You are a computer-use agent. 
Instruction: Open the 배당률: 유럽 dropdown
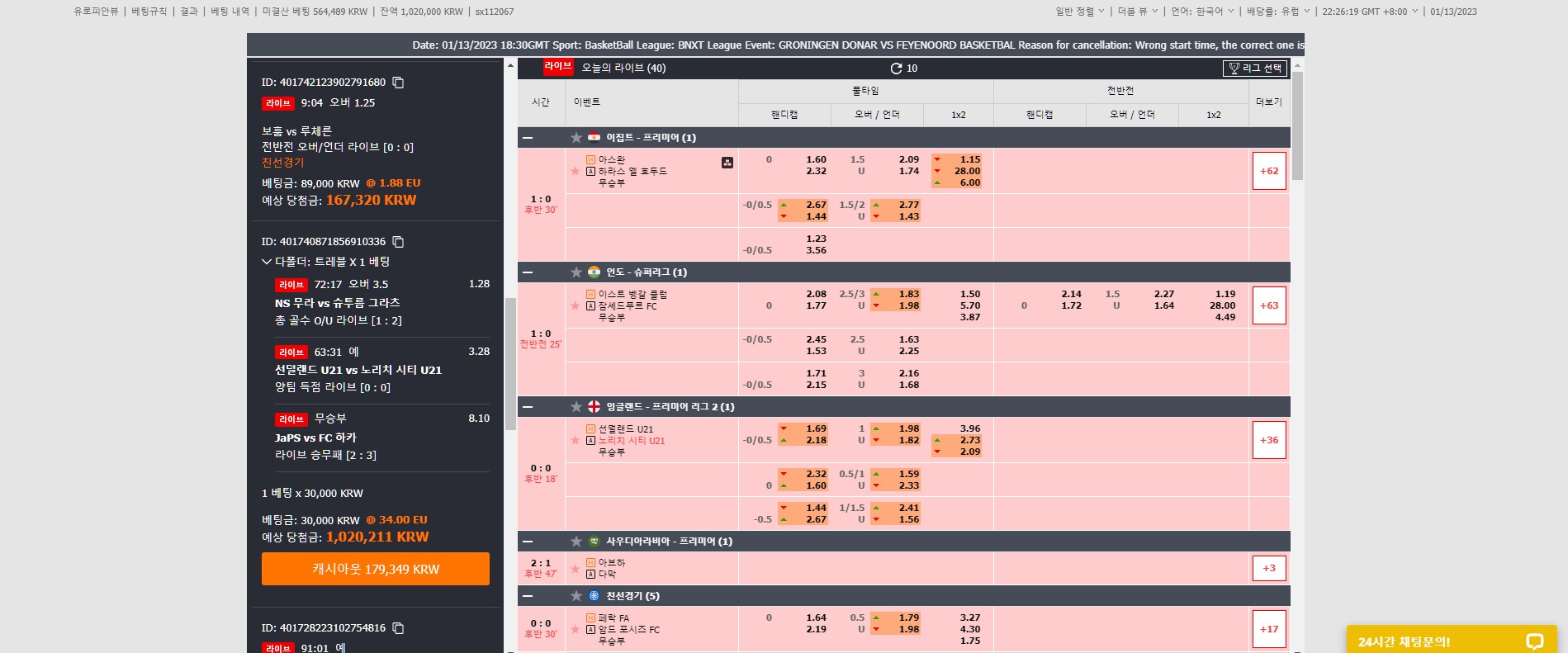[x=1278, y=12]
